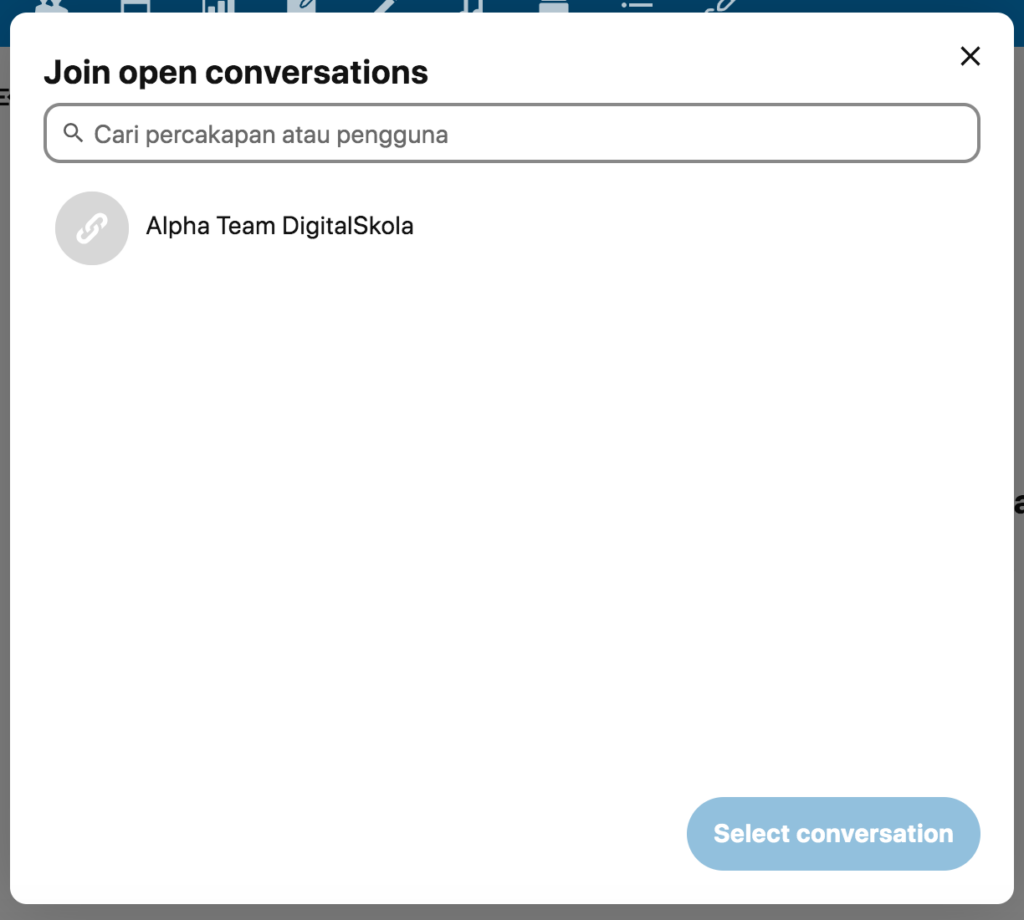Click the dimmed backdrop below the dialog

512,912
